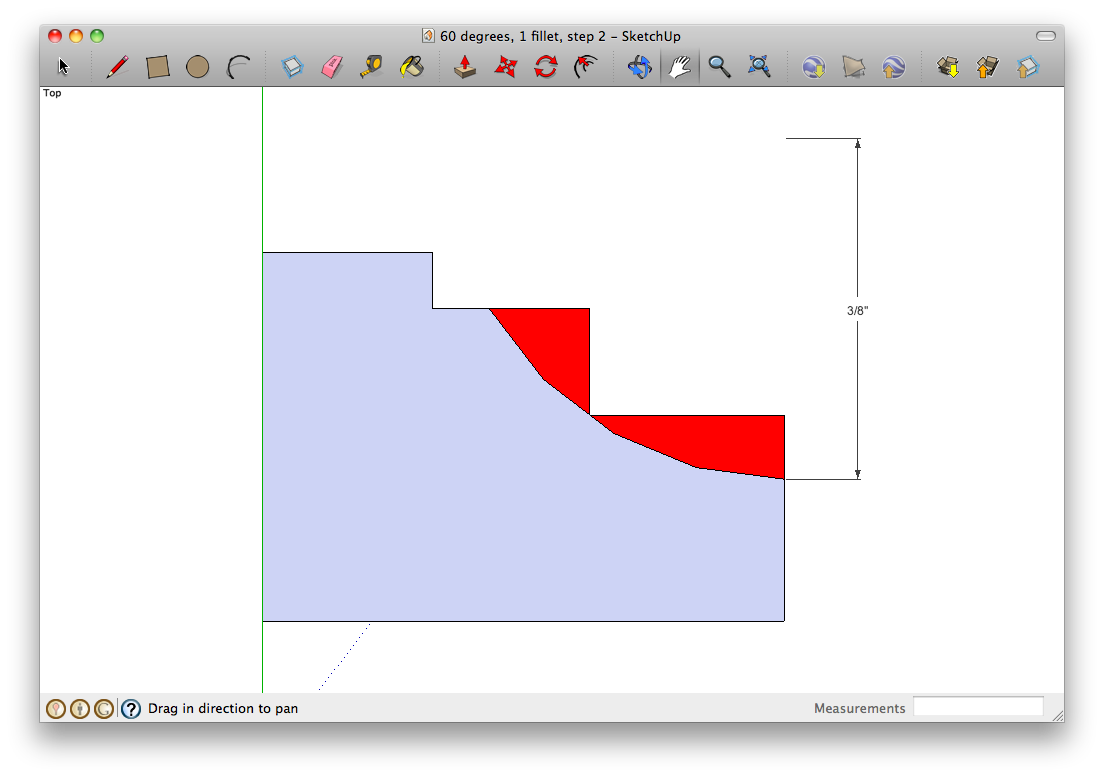Select the Arc tool
The width and height of the screenshot is (1104, 777).
pos(238,66)
